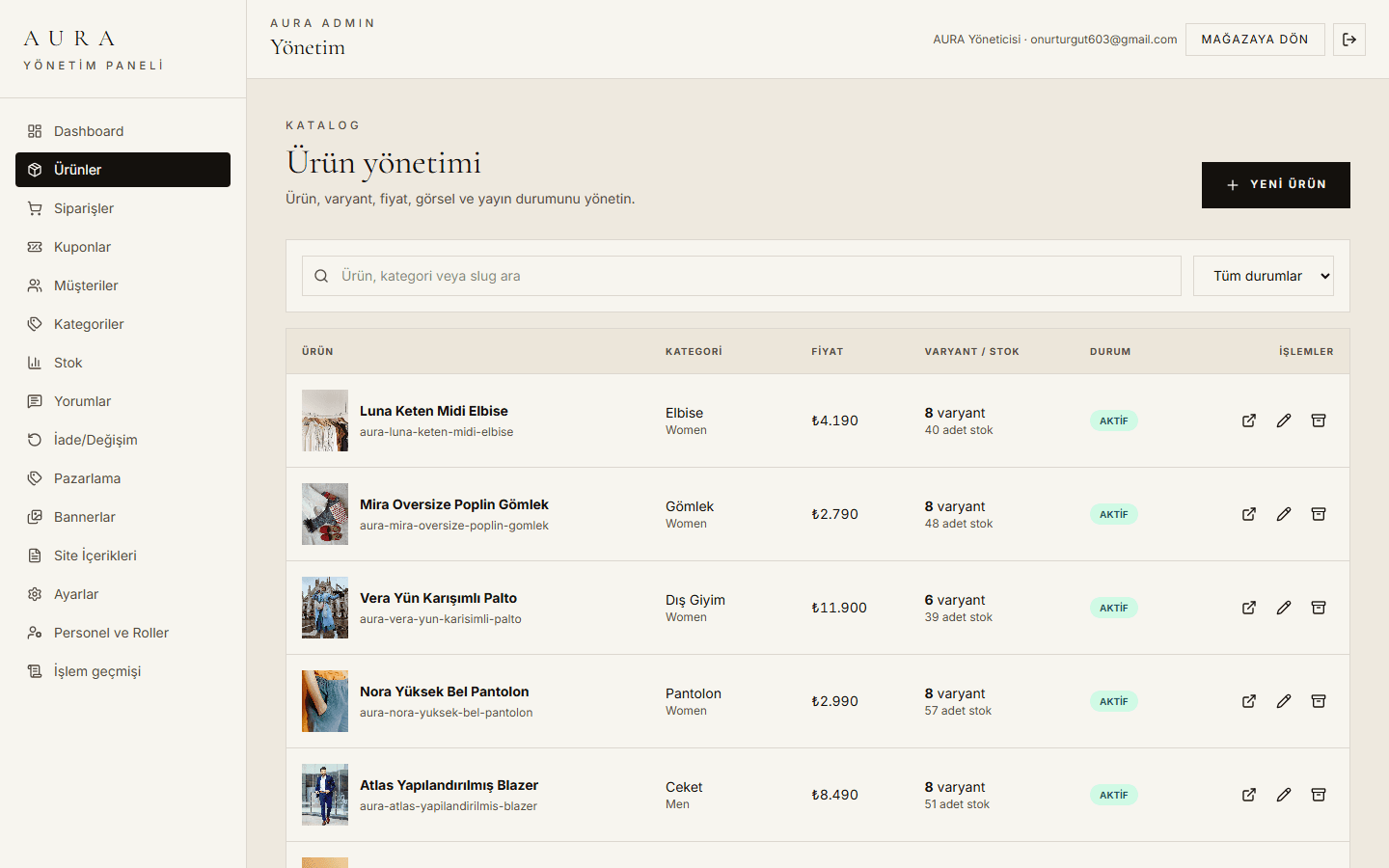Click the Pazarlama tag icon
This screenshot has height=868, width=1389.
tap(35, 478)
